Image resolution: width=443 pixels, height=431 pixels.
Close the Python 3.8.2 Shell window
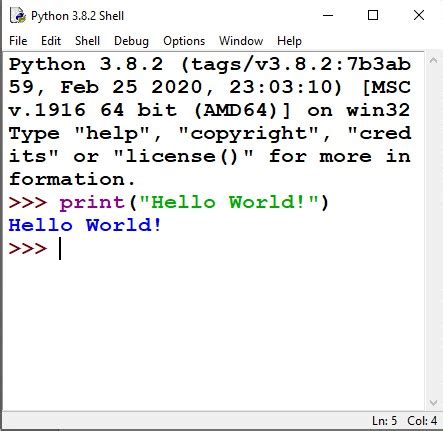[419, 15]
